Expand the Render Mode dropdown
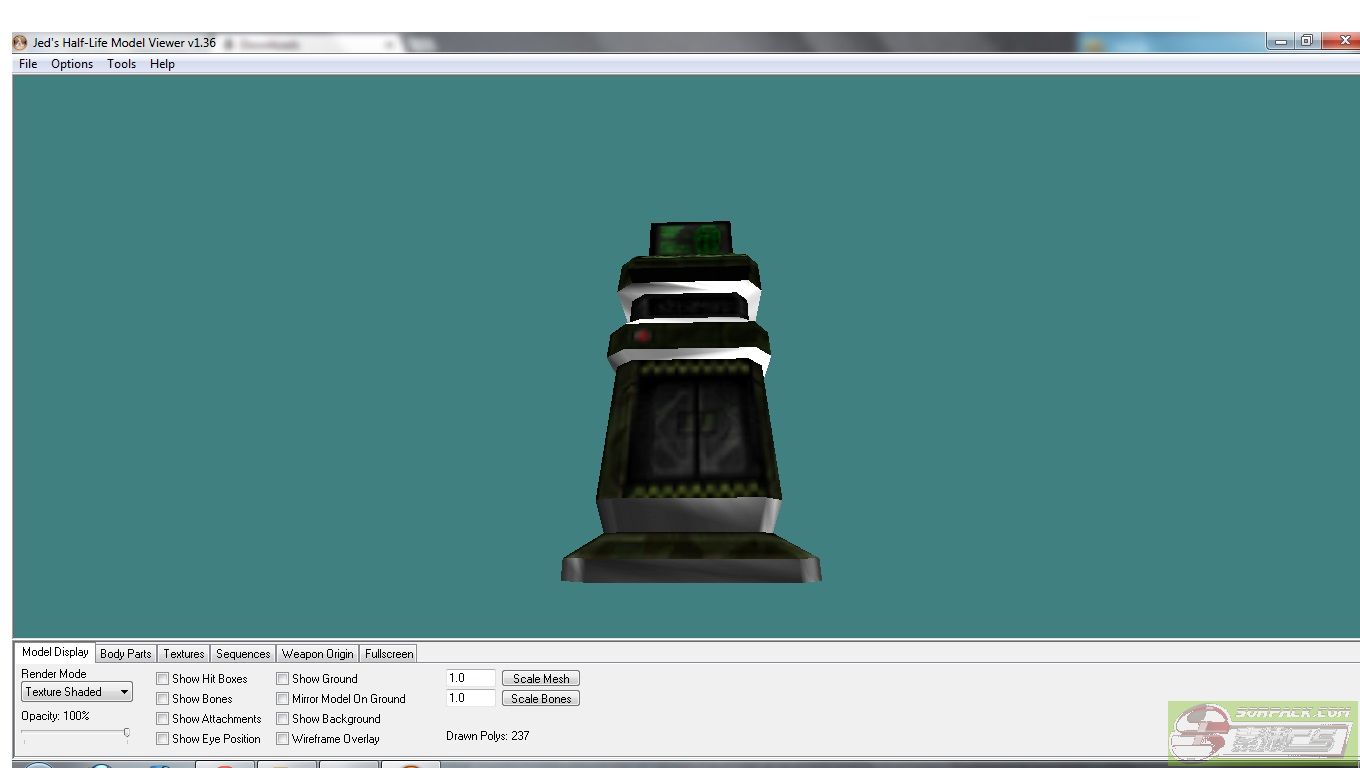 (77, 692)
